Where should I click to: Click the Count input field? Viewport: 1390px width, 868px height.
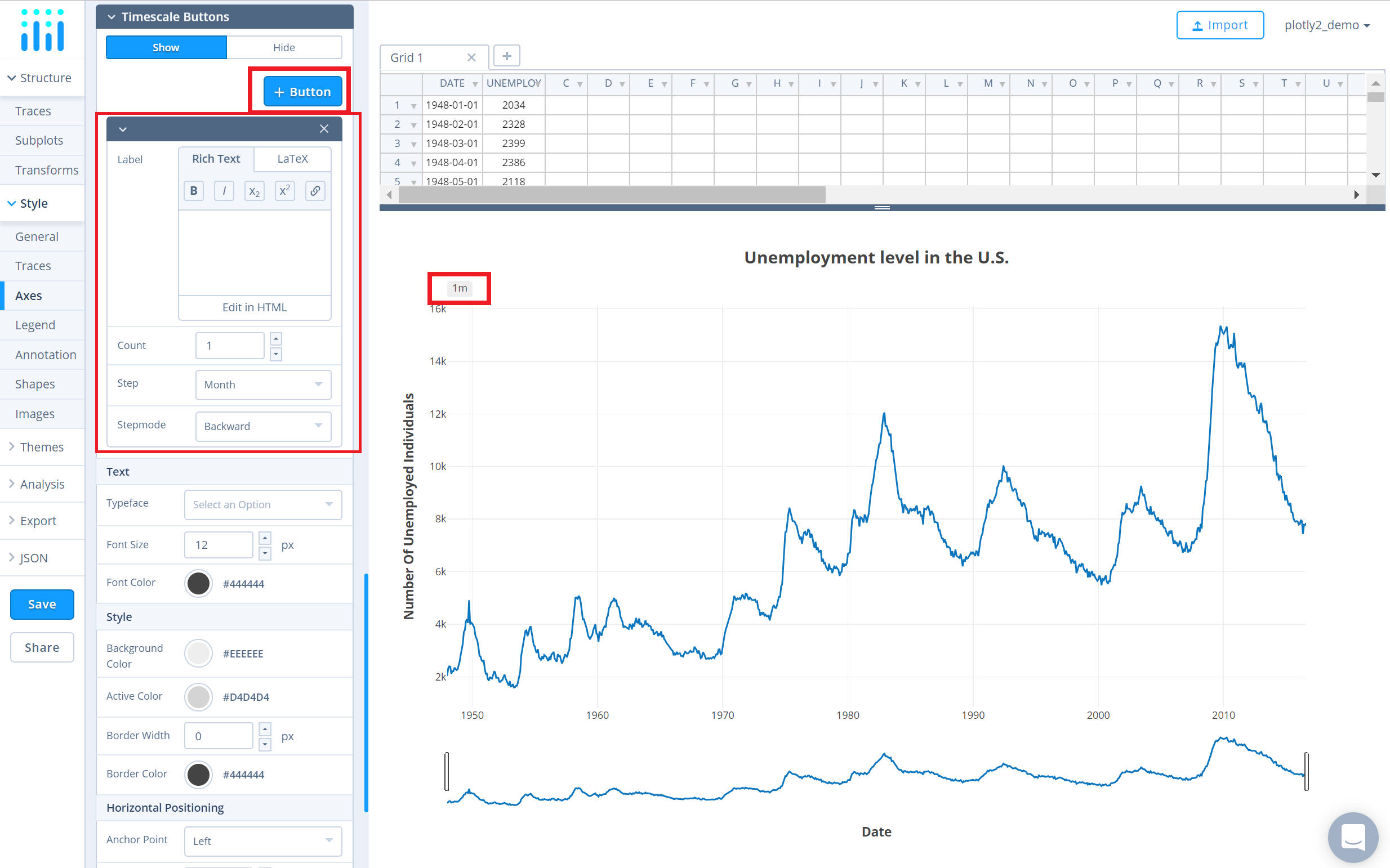pos(230,346)
